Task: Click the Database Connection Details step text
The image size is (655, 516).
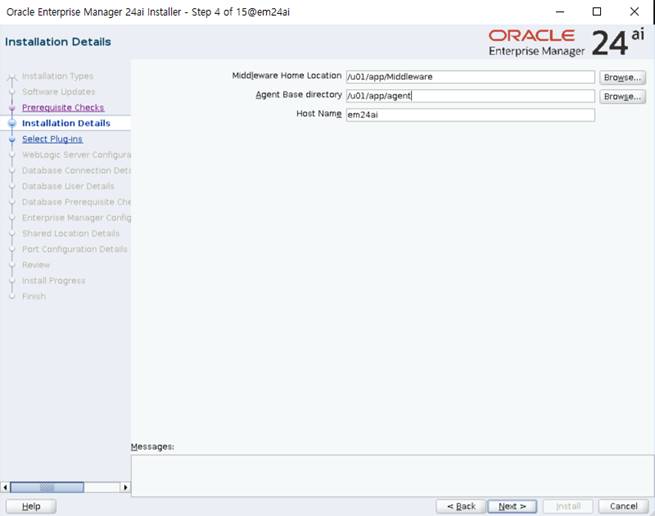Action: [x=76, y=170]
